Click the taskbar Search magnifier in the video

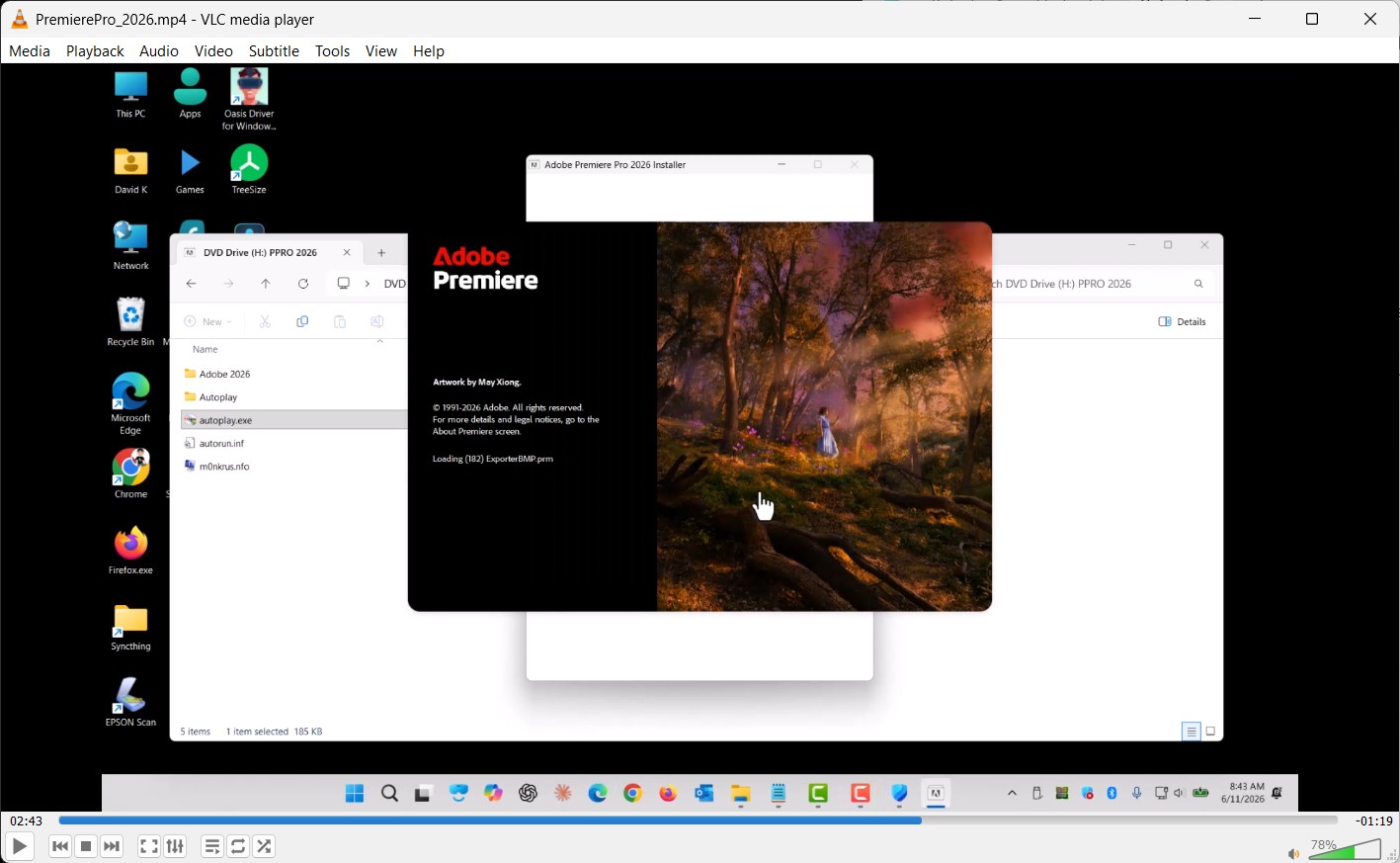coord(389,793)
